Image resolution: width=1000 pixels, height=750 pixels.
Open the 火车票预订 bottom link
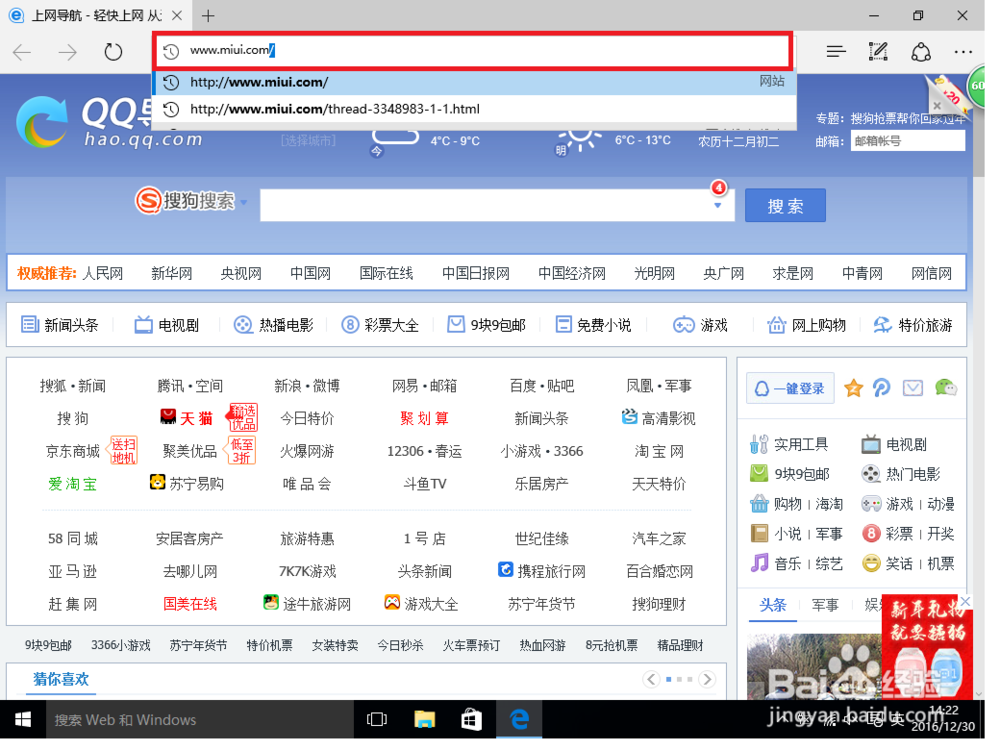pyautogui.click(x=471, y=645)
